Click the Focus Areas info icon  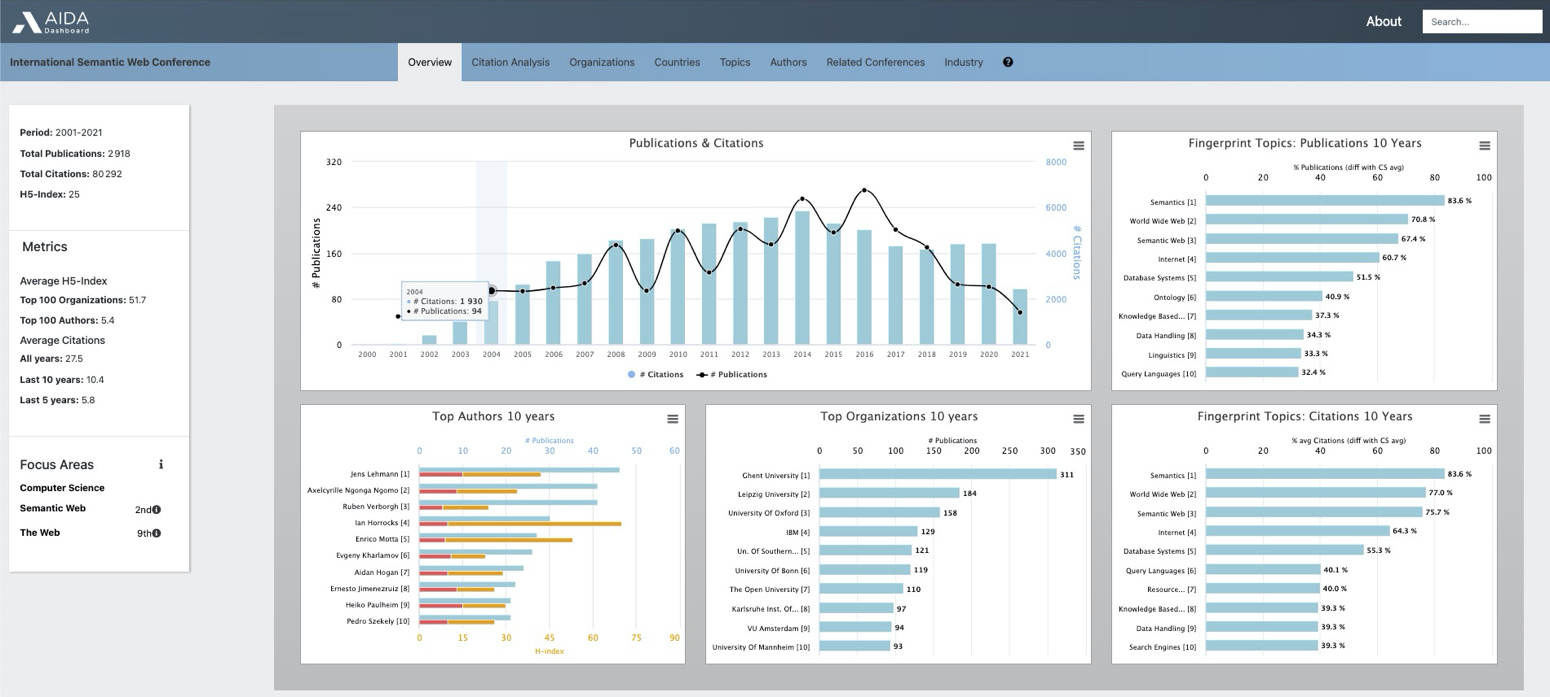coord(161,465)
